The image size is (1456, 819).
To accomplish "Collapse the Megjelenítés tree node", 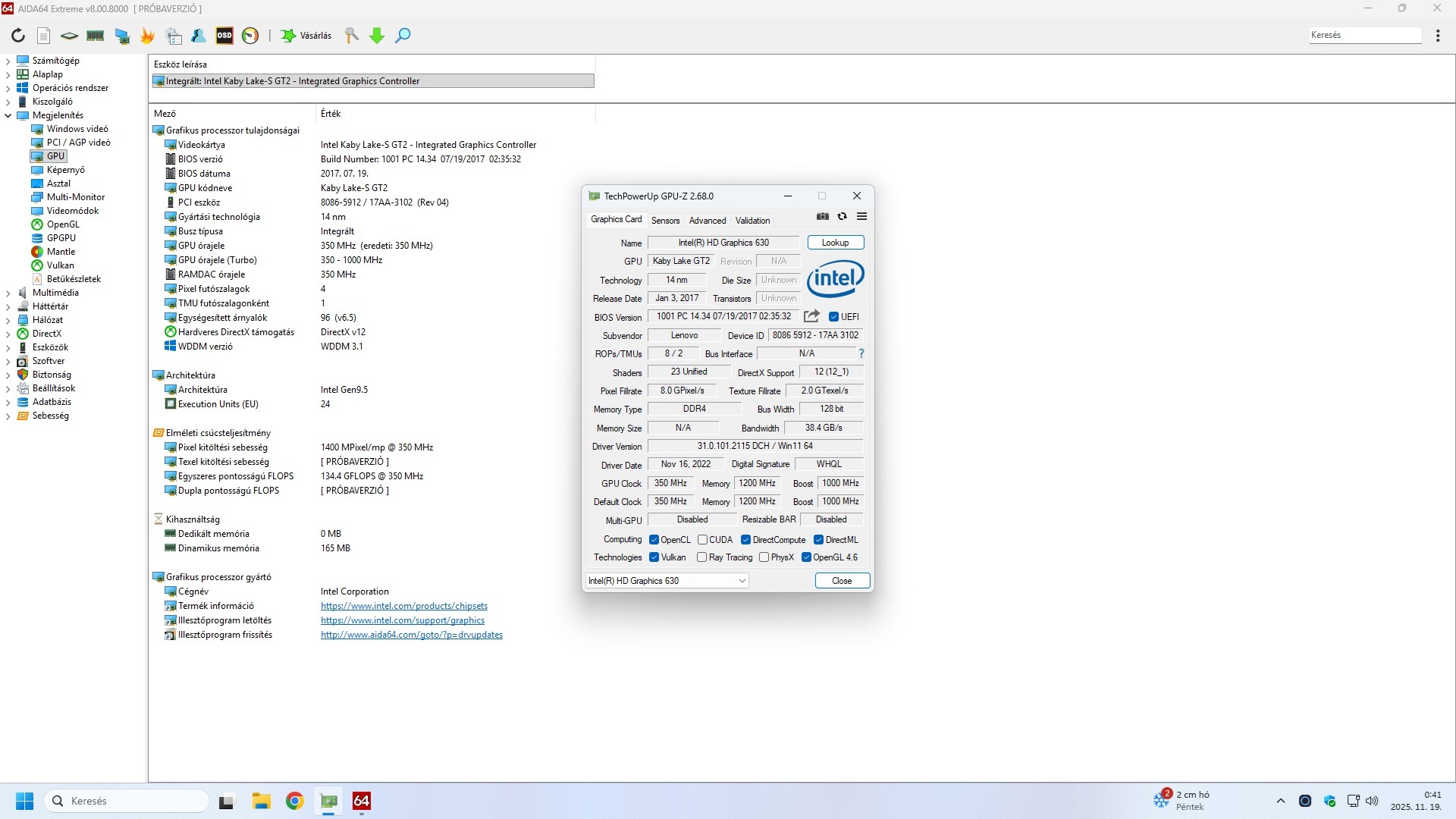I will click(8, 115).
